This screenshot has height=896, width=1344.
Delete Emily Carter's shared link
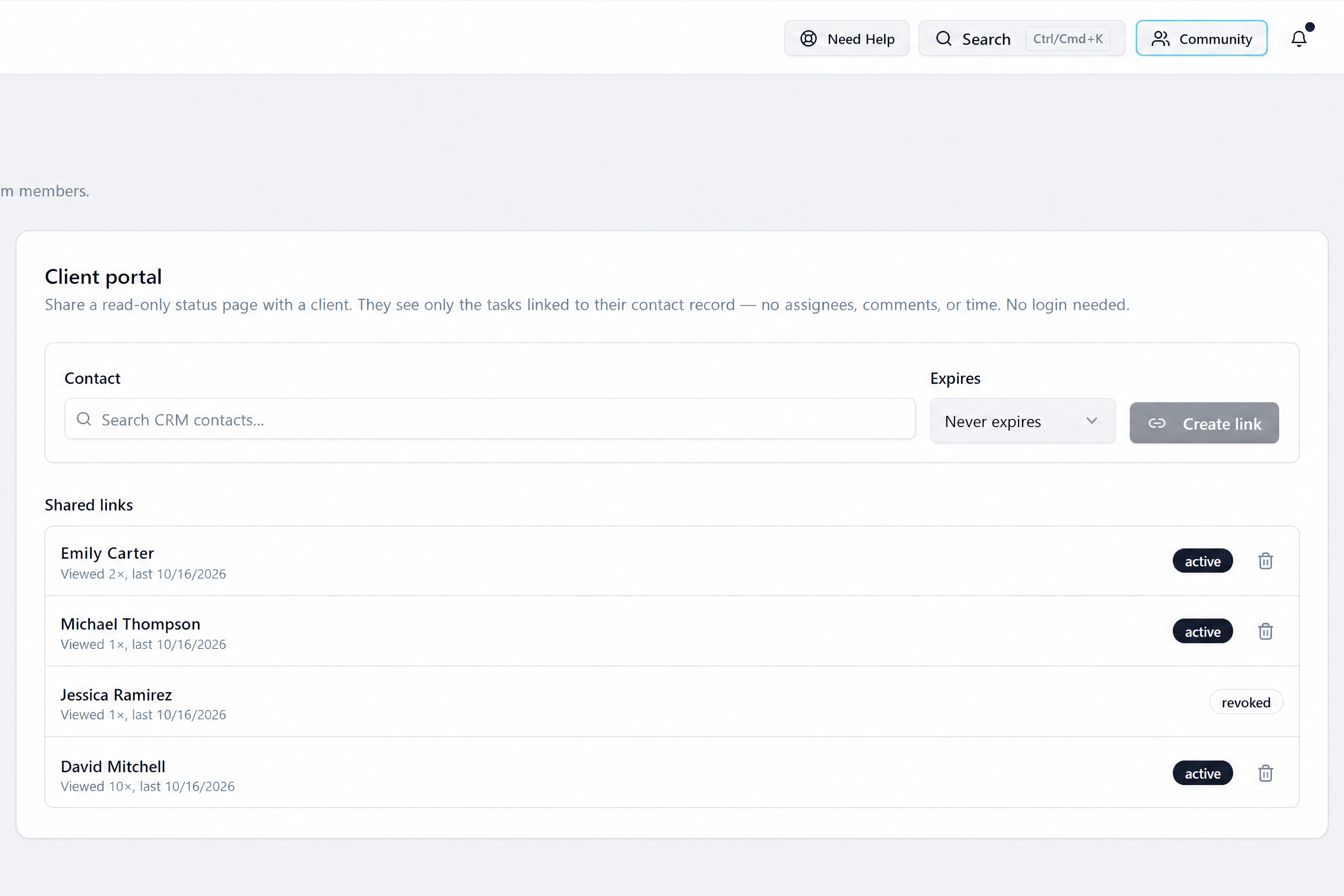point(1265,560)
